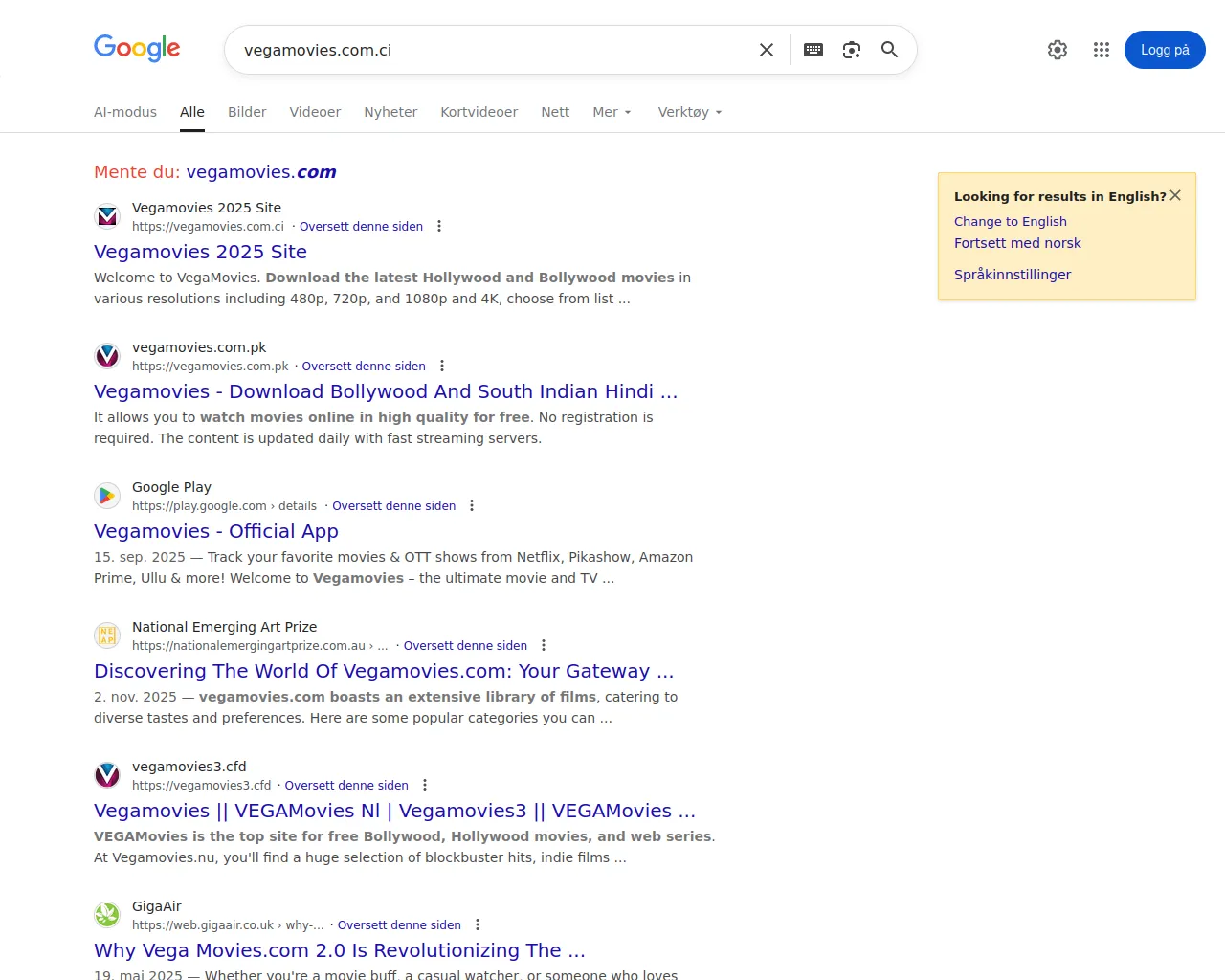The image size is (1225, 980).
Task: Click Fortsett med norsk link
Action: [x=1017, y=243]
